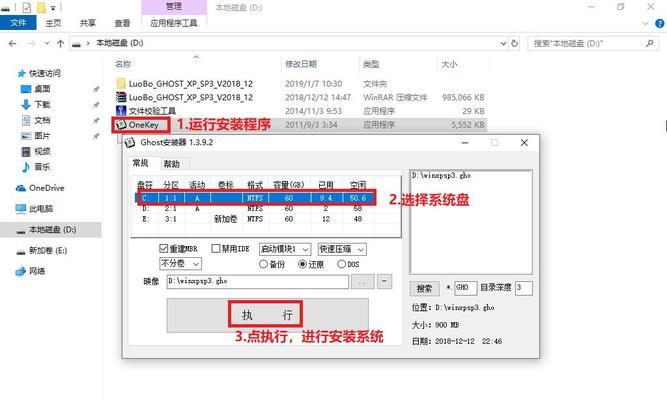Click the browse '..' button
Image resolution: width=667 pixels, height=400 pixels.
pos(363,282)
